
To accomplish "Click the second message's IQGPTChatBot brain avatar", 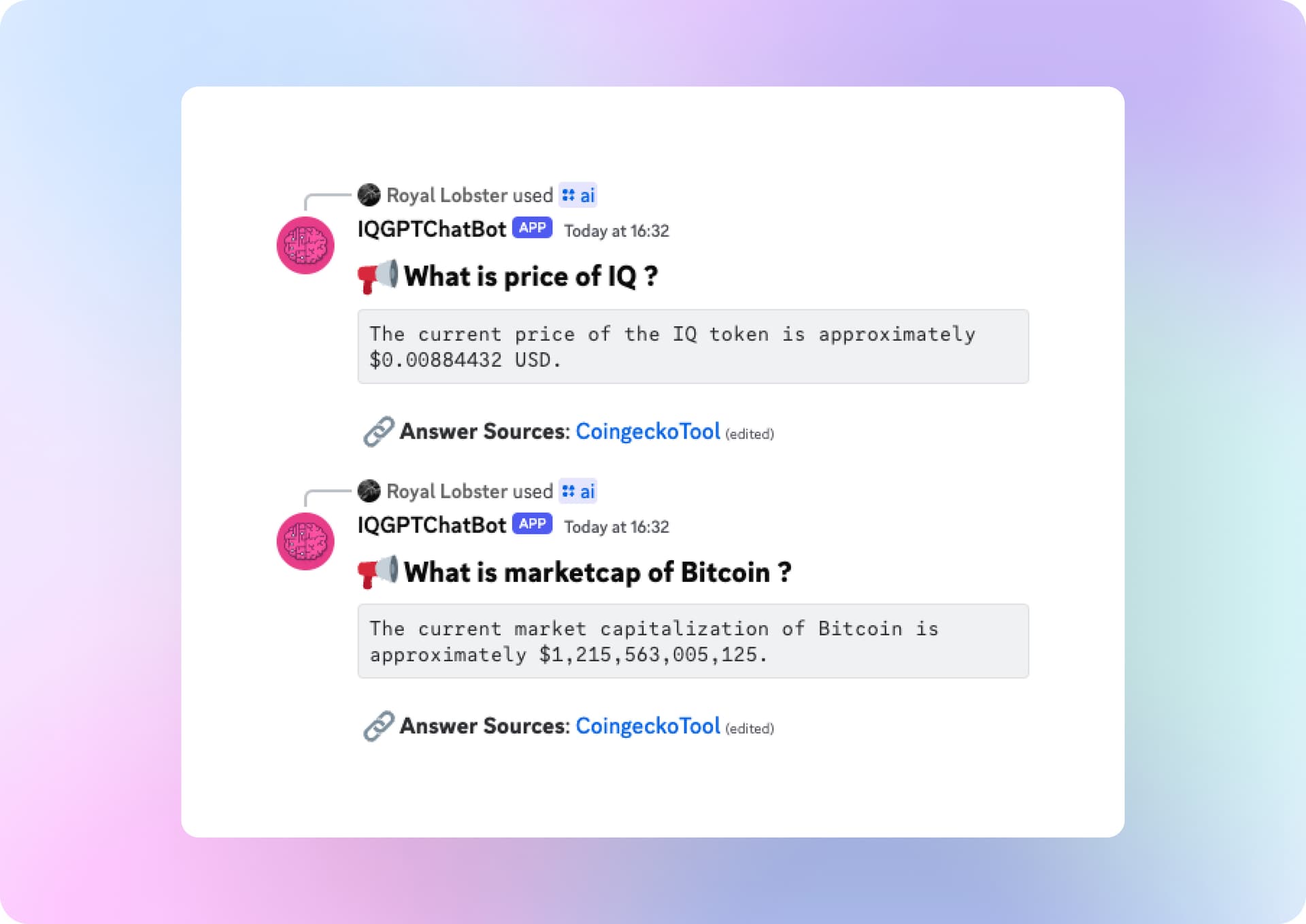I will 305,541.
